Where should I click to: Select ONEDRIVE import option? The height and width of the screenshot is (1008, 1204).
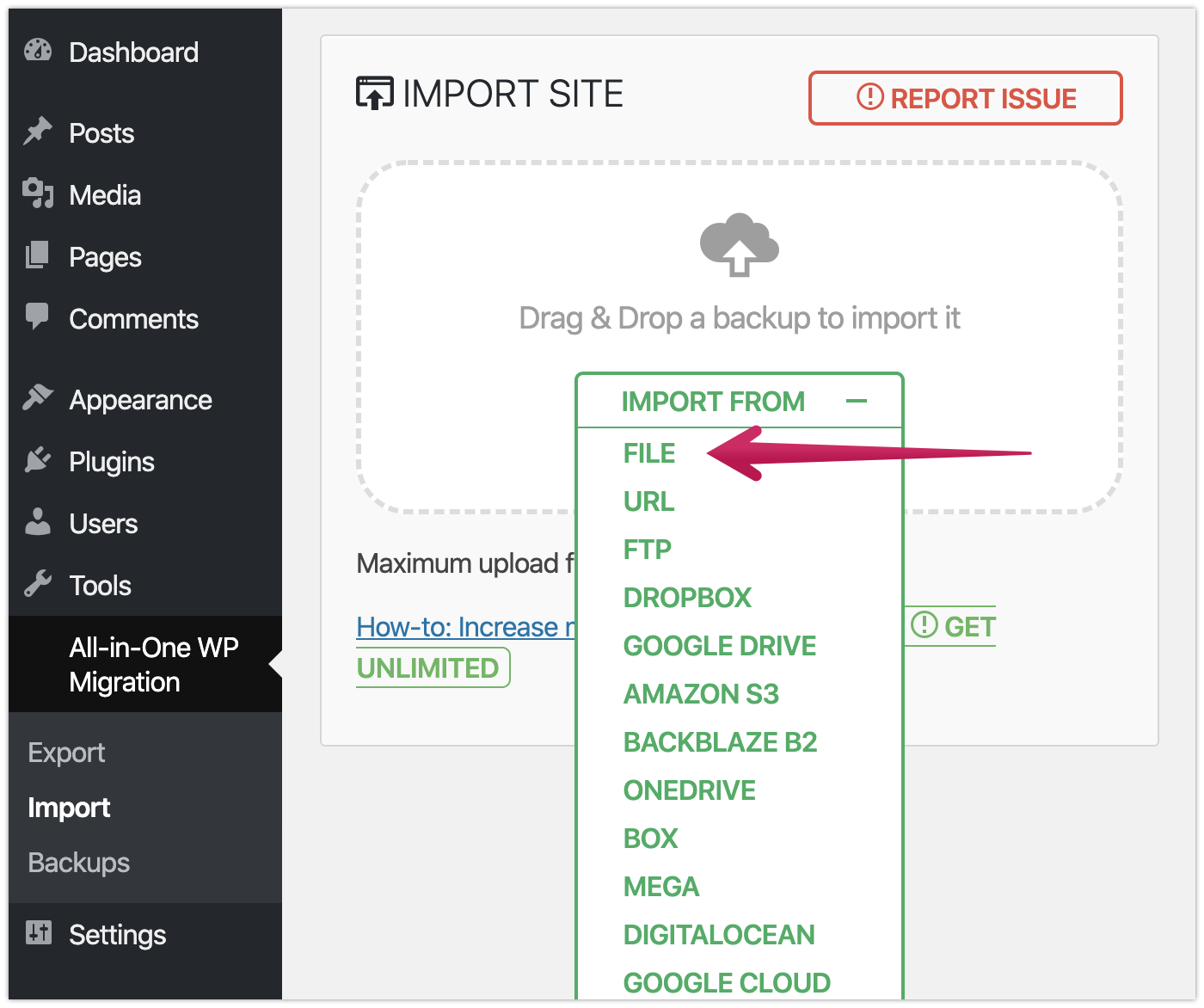[x=690, y=790]
